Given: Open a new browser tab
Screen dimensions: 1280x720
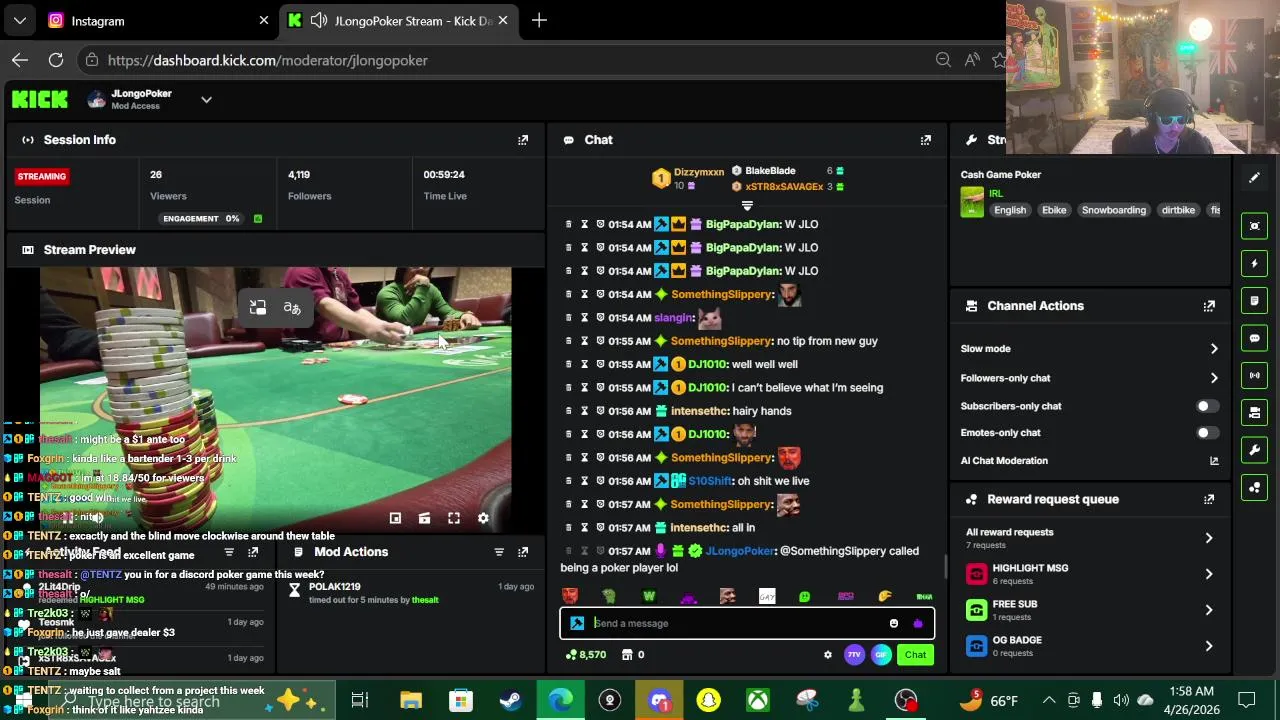Looking at the screenshot, I should [539, 20].
